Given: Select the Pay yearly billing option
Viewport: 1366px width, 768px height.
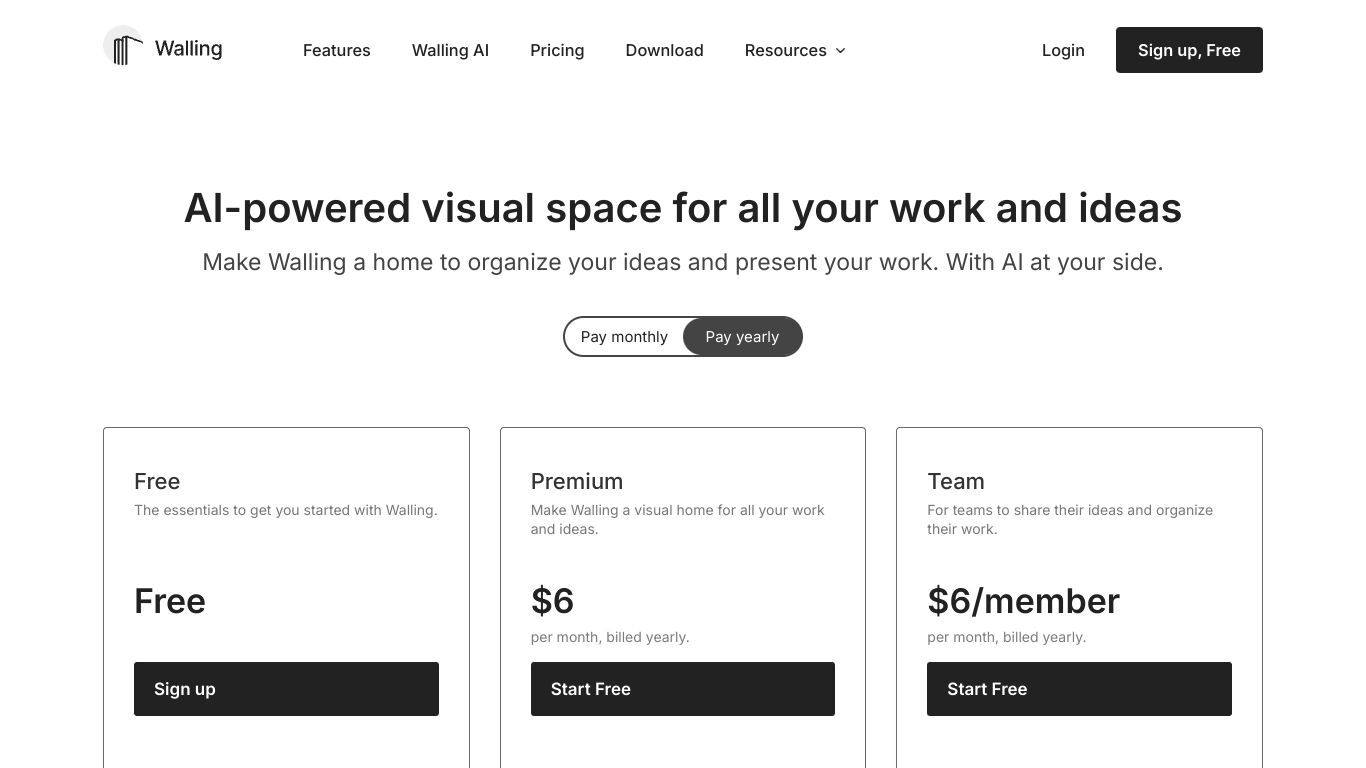Looking at the screenshot, I should tap(742, 337).
